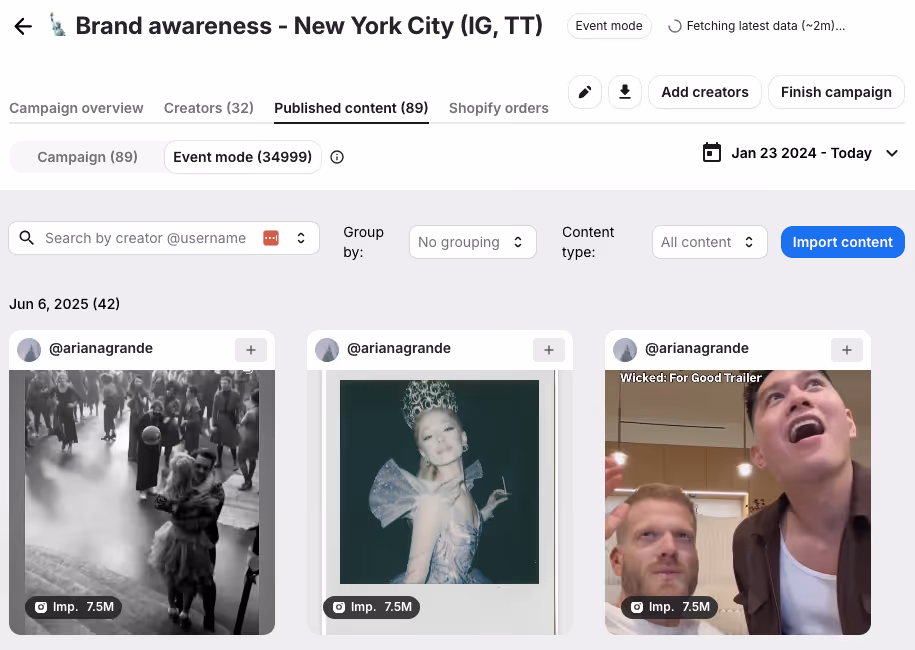Screen dimensions: 915x650
Task: Open the All content type dropdown
Action: click(x=710, y=242)
